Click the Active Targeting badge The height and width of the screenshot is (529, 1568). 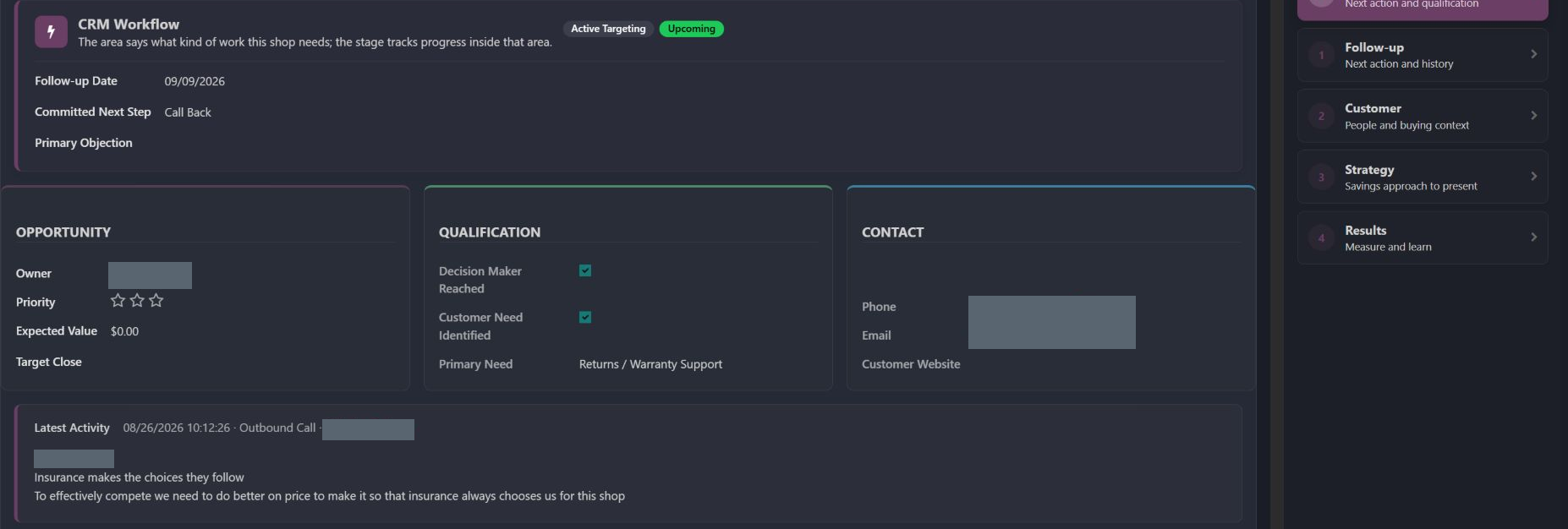tap(608, 29)
